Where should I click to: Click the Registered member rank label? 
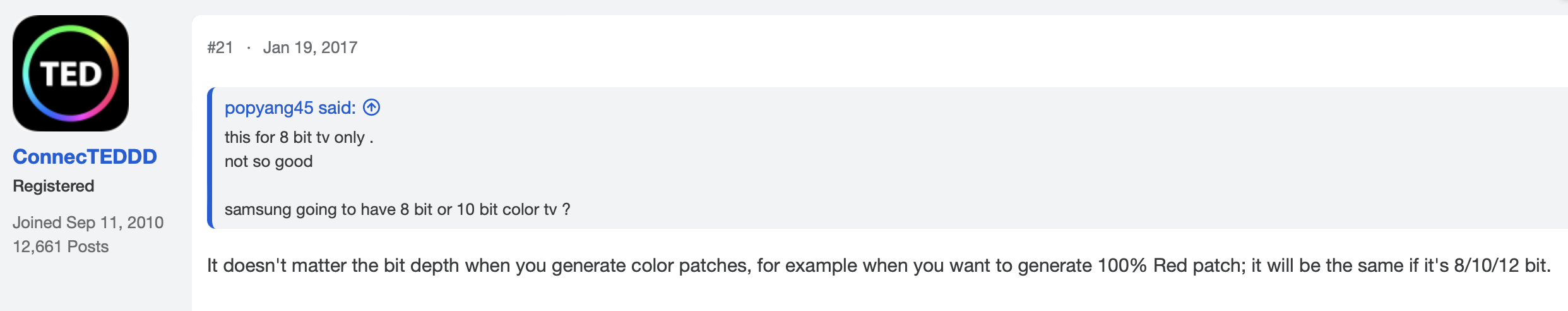54,186
